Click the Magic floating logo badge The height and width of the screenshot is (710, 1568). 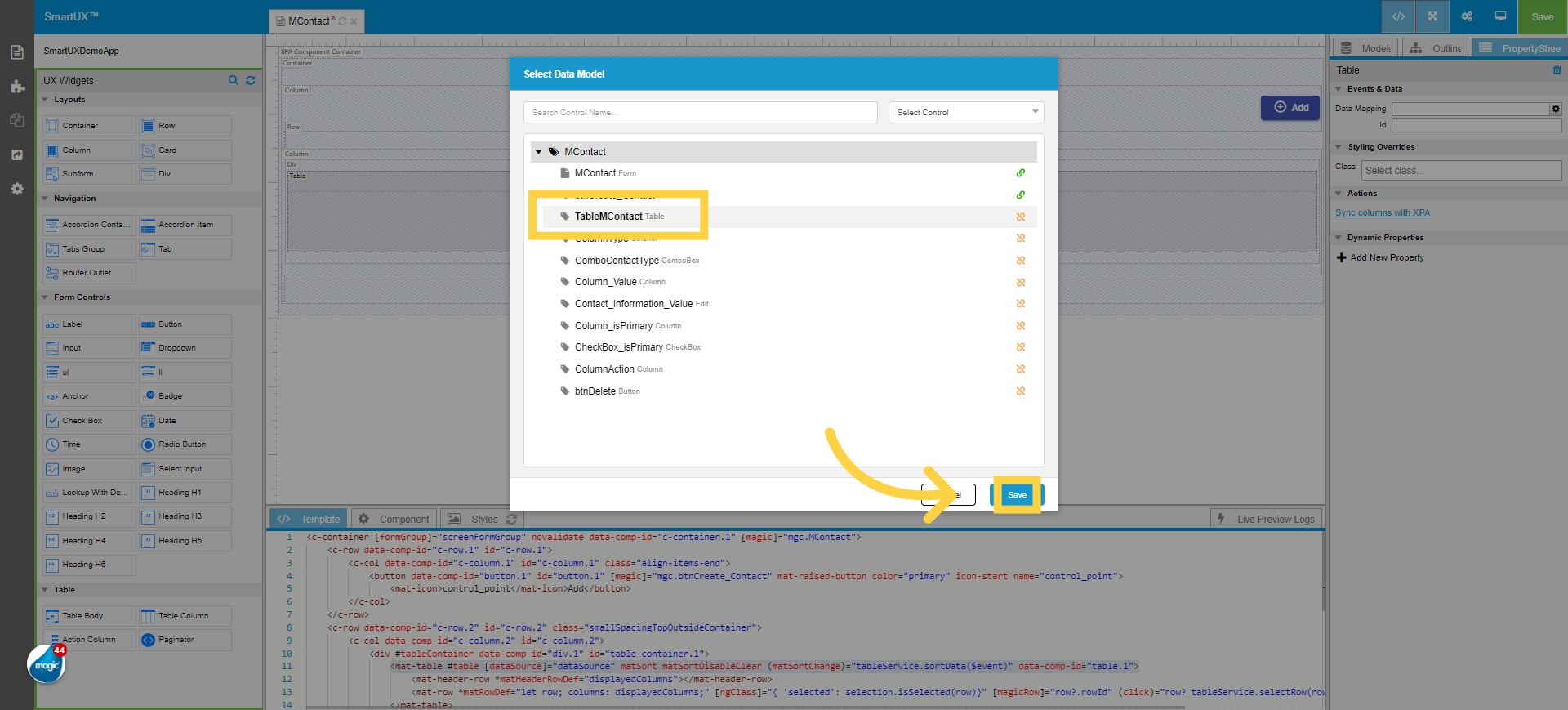[x=47, y=664]
